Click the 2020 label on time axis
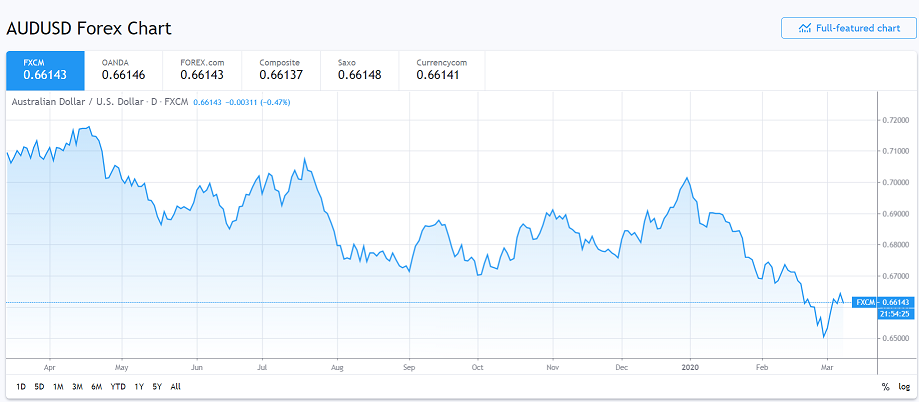 click(x=690, y=367)
